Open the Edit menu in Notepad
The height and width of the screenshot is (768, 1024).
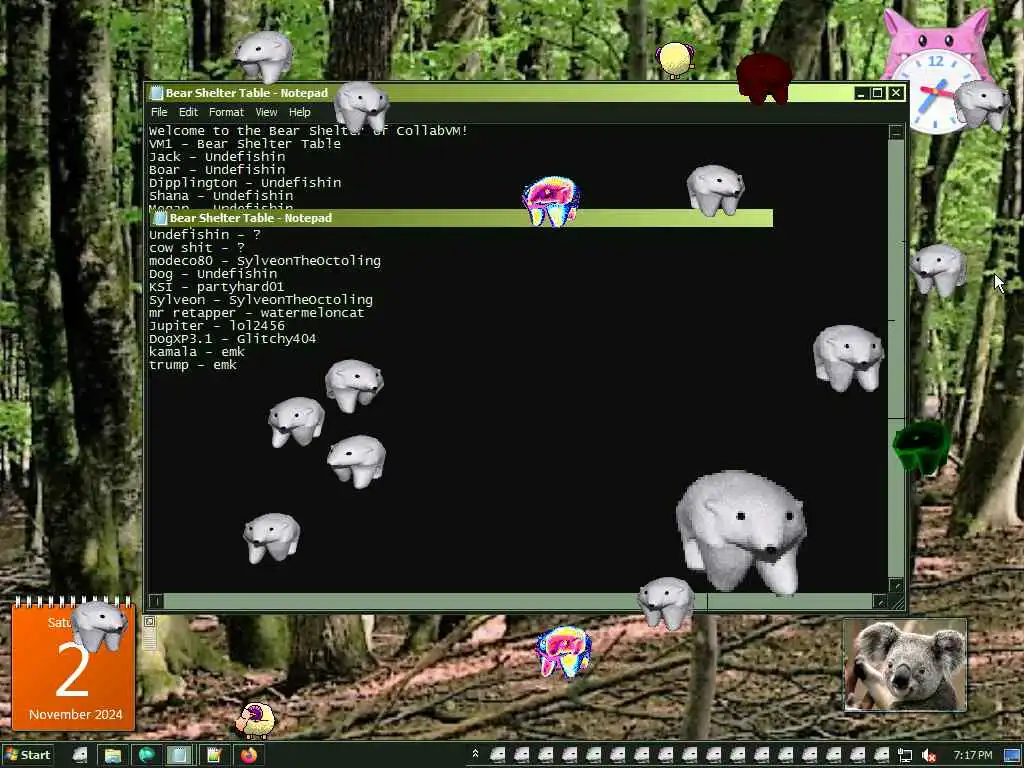(x=188, y=112)
